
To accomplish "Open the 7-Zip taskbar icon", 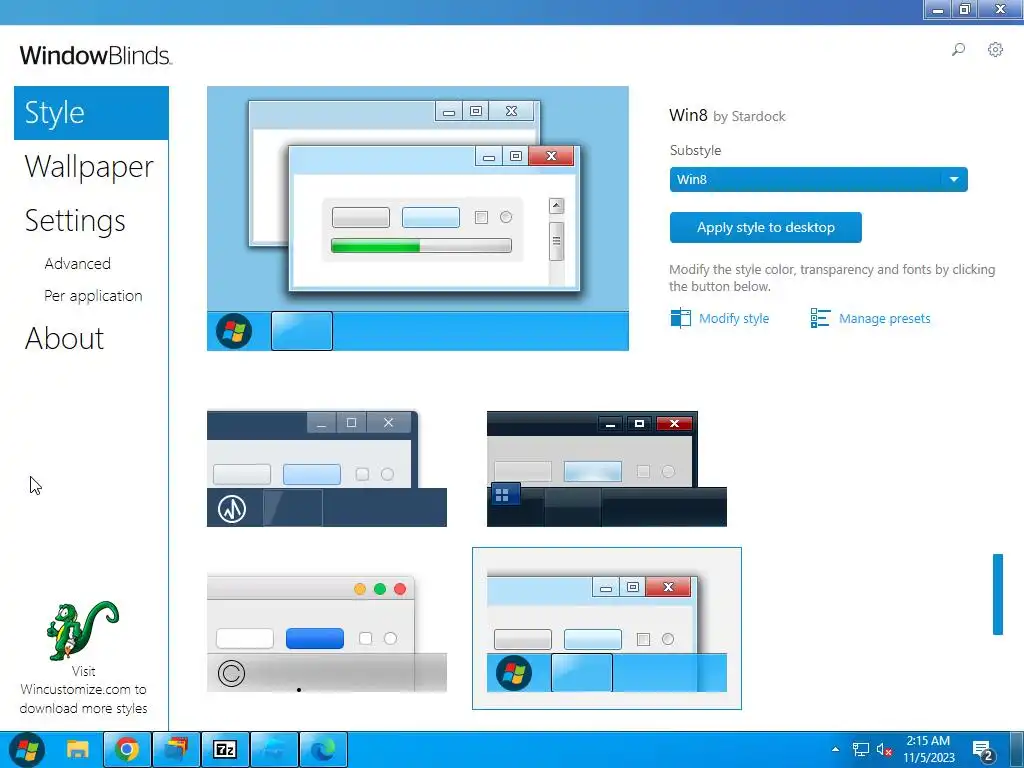I will [x=225, y=749].
